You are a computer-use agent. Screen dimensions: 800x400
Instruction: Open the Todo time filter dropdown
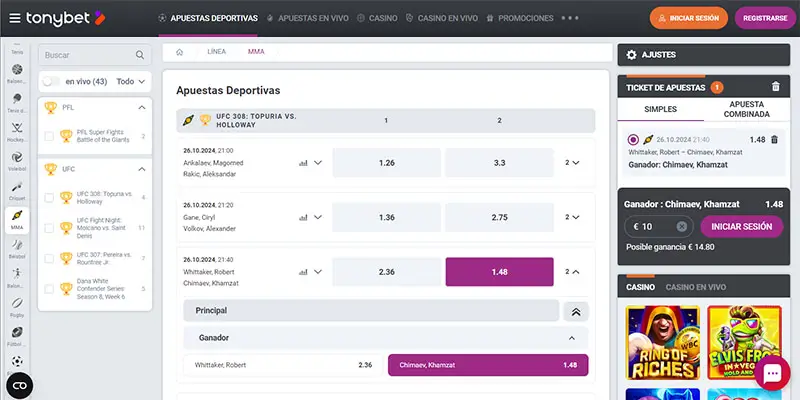(x=131, y=82)
